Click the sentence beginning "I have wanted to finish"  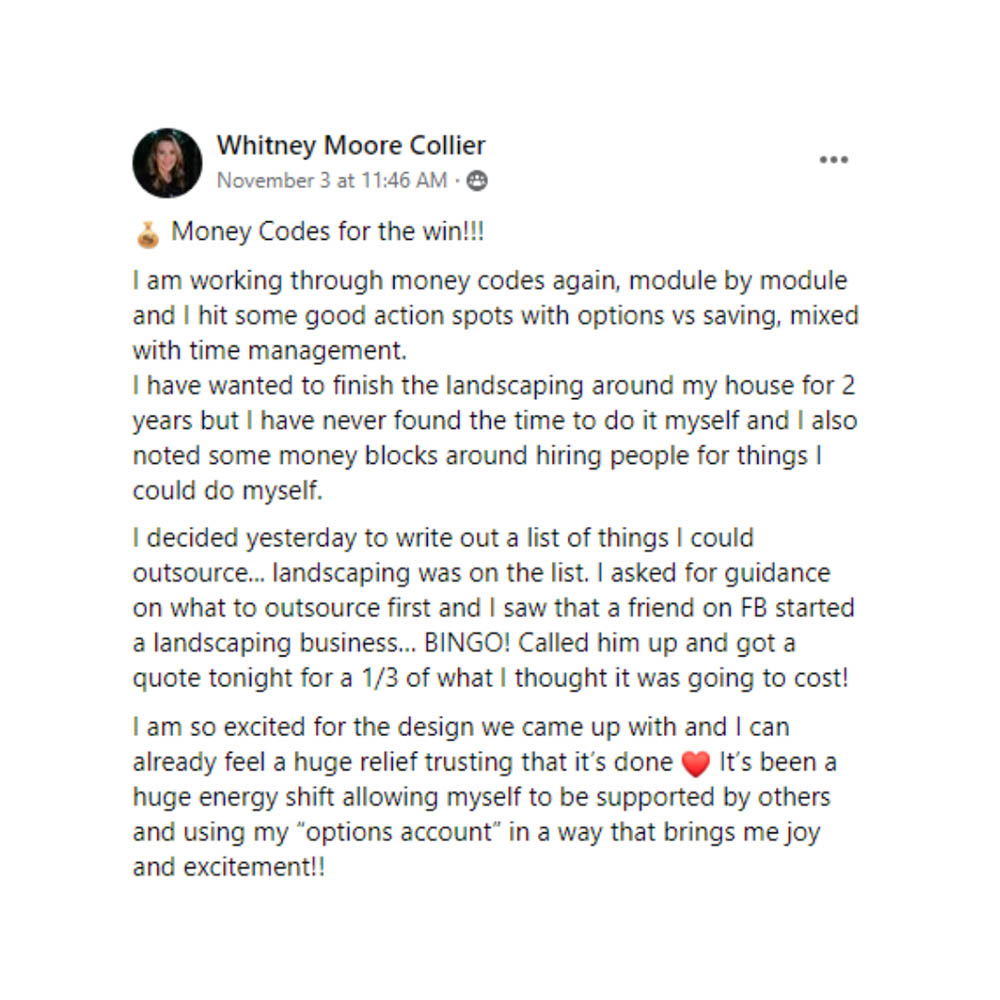[x=494, y=387]
